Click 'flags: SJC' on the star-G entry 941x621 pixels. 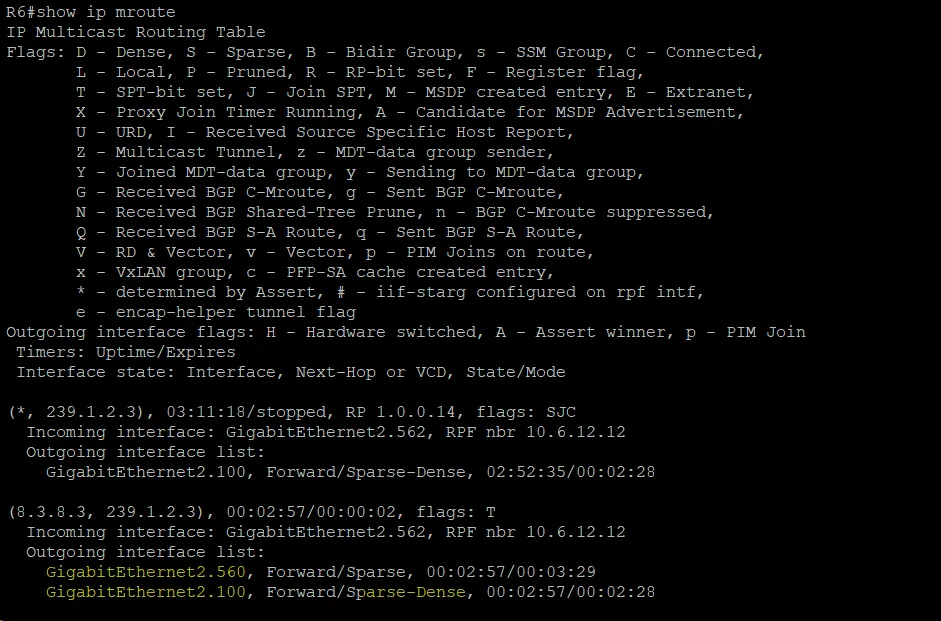tap(526, 412)
